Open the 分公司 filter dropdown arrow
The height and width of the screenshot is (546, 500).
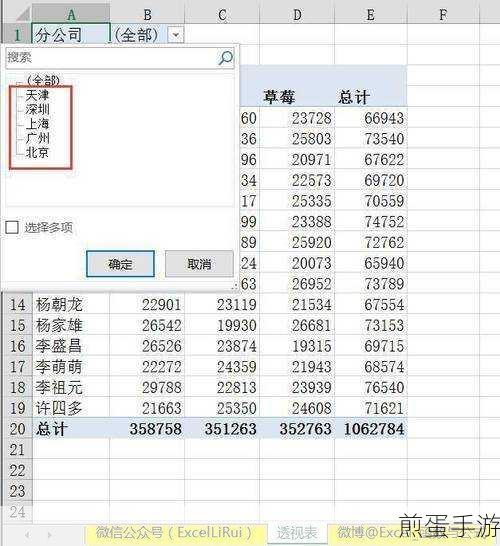pos(175,35)
